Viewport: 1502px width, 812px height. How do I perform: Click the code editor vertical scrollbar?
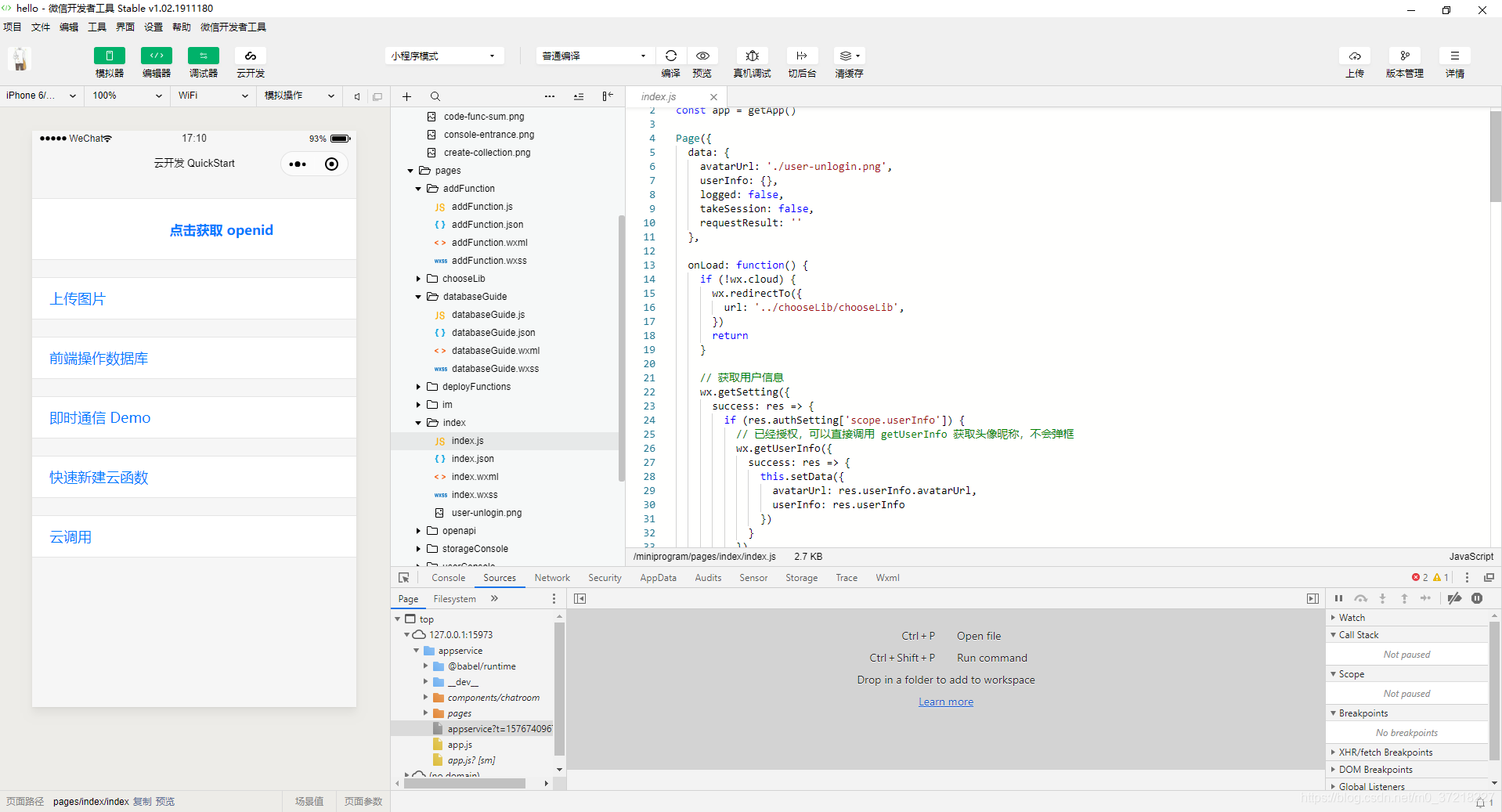pyautogui.click(x=1495, y=157)
